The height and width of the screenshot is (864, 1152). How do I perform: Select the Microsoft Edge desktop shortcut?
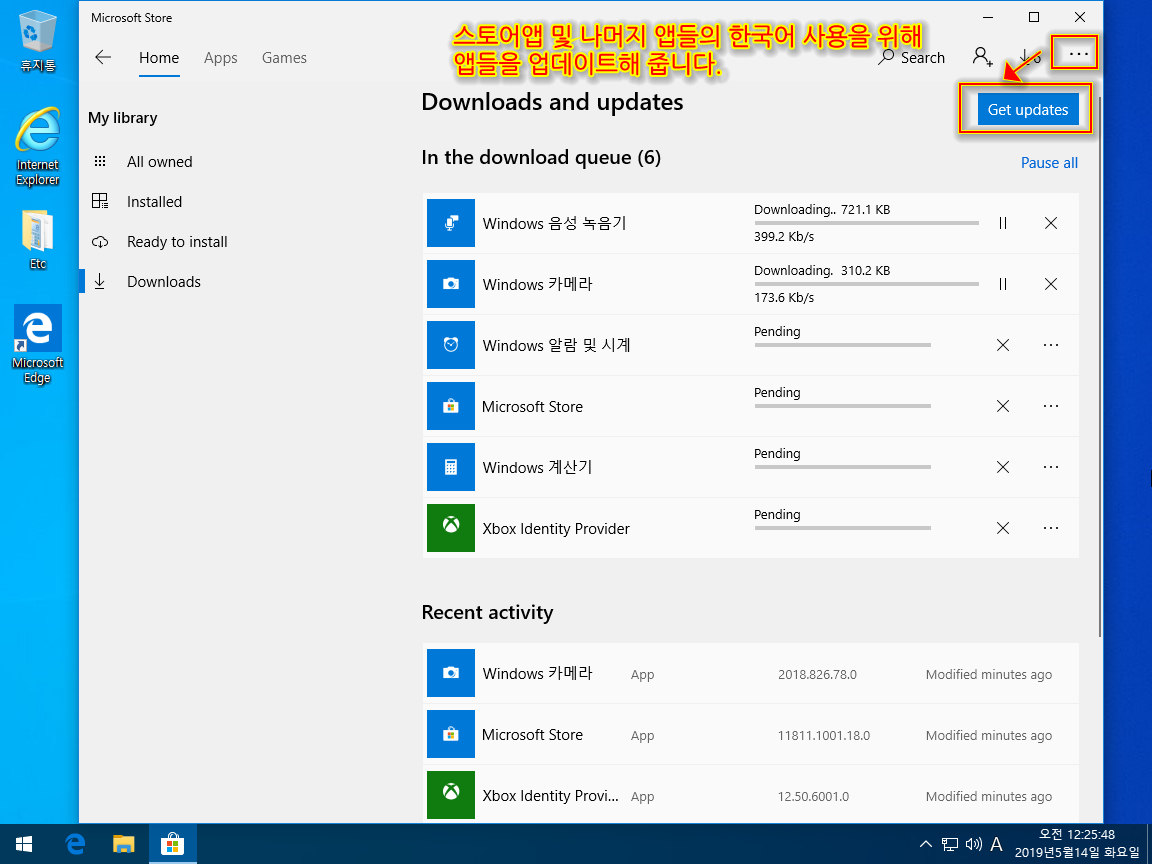click(x=37, y=345)
